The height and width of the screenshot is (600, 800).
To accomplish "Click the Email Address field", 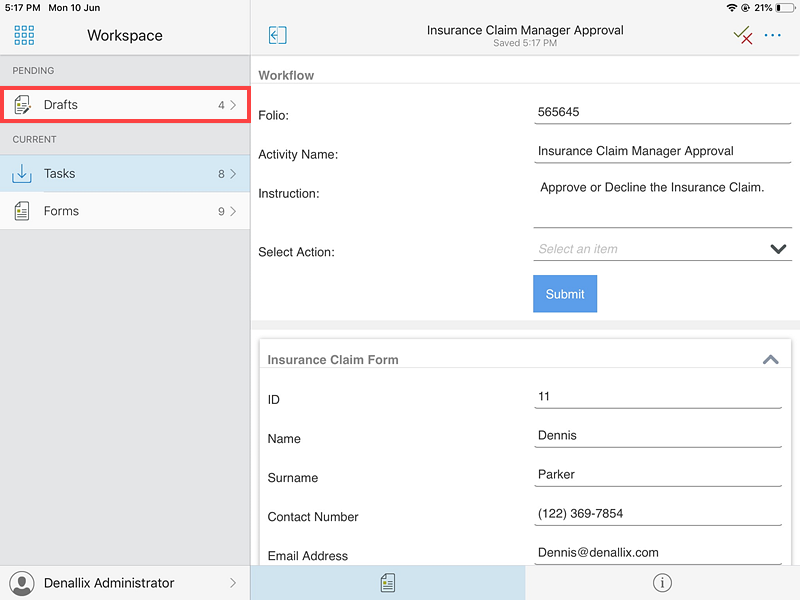I will [658, 552].
